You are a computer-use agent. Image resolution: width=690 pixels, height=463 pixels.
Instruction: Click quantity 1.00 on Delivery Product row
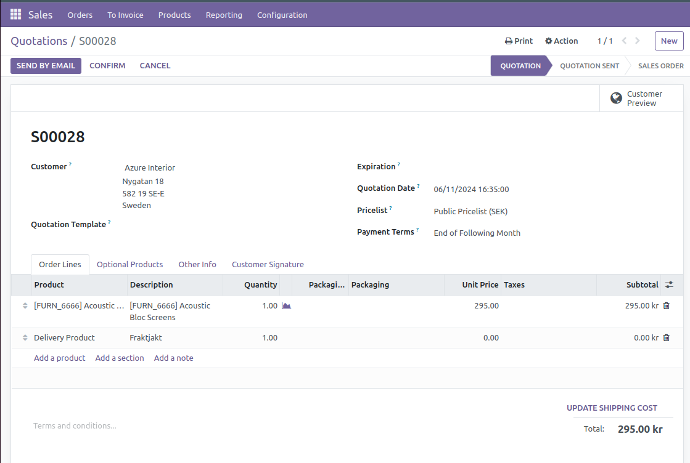point(269,338)
